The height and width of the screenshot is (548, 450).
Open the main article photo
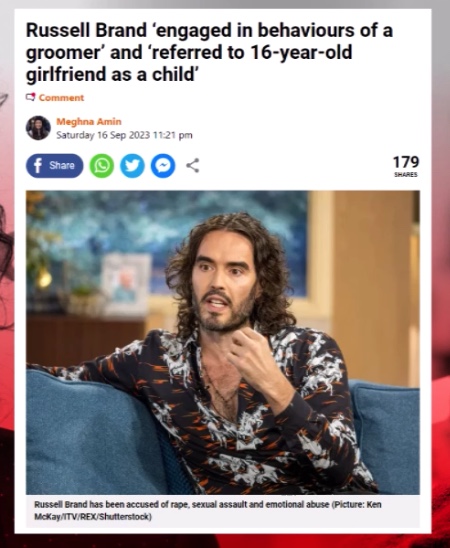(223, 342)
